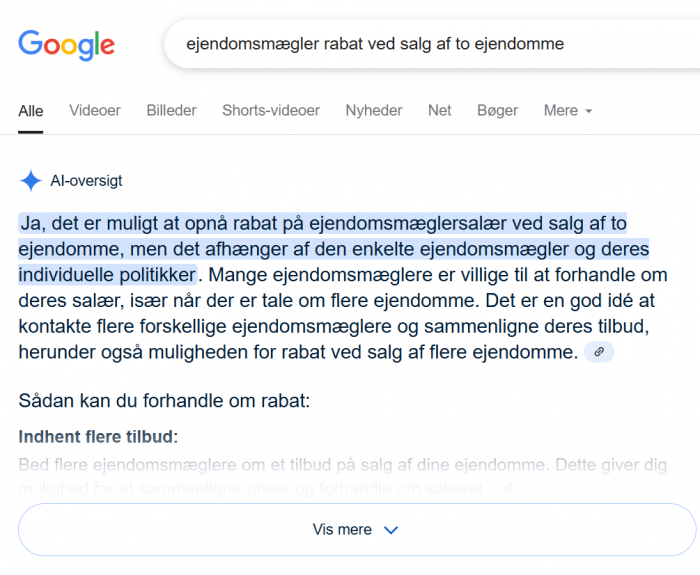Switch to the Videoer tab

[94, 111]
